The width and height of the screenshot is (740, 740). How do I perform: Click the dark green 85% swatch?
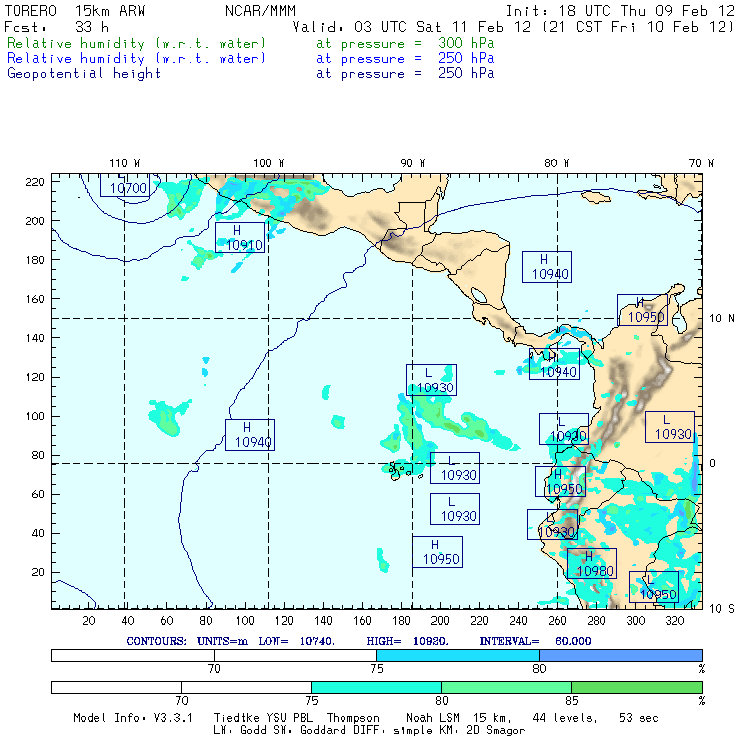(636, 688)
